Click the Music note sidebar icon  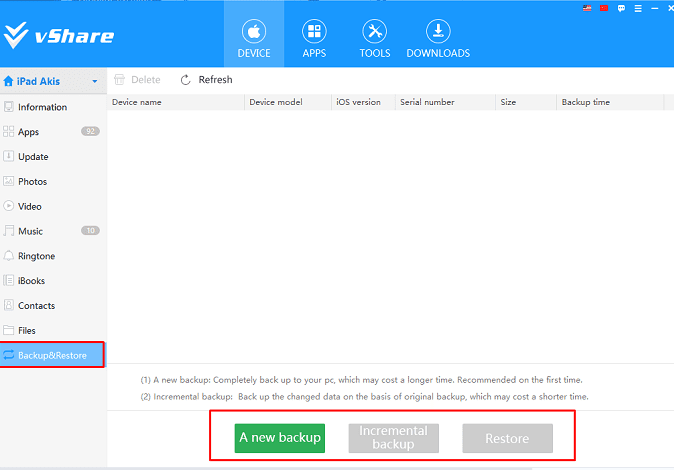[x=8, y=231]
